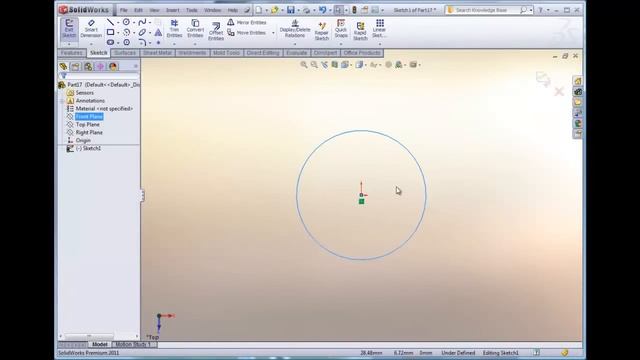Screen dimensions: 640x360
Task: Open dropdown arrow next to Undo icon
Action: tap(330, 10)
